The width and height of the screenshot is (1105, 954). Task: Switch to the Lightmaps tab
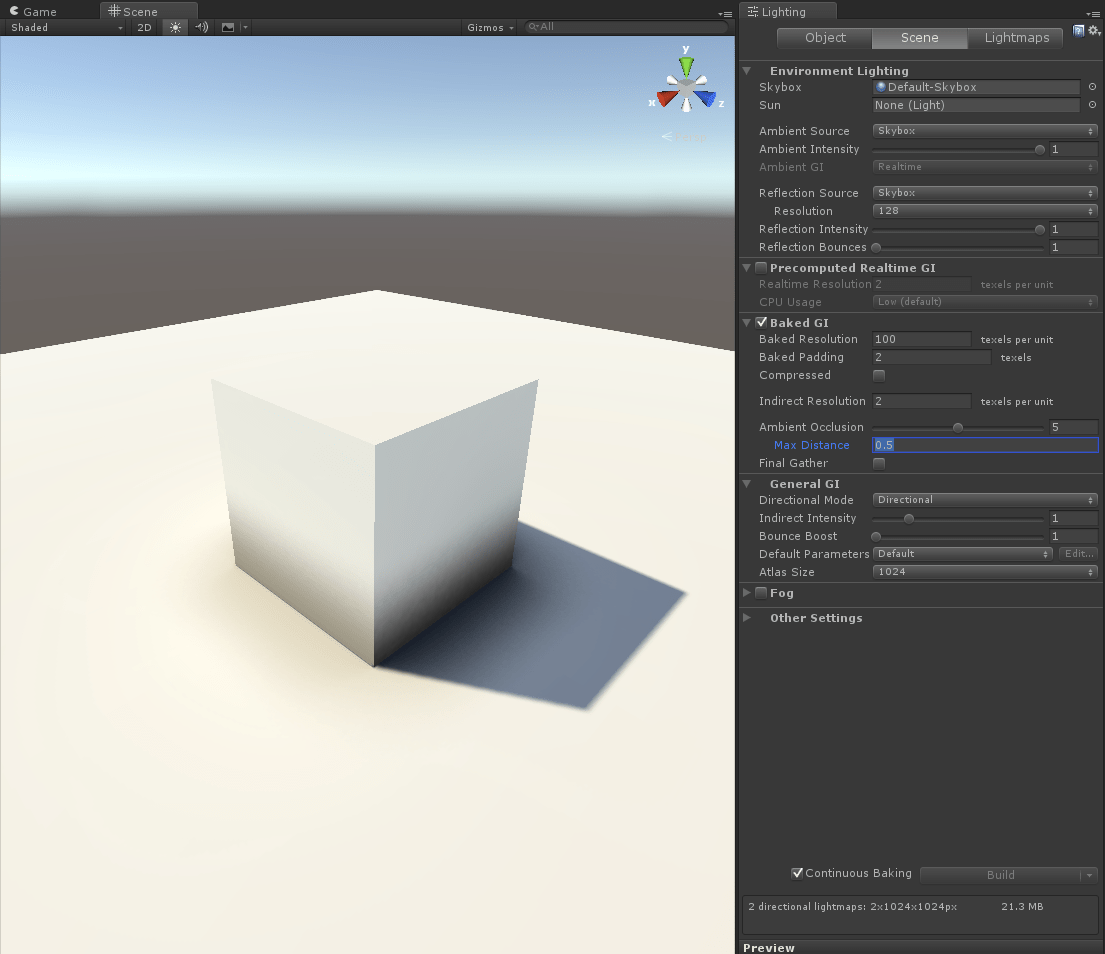pyautogui.click(x=1015, y=37)
